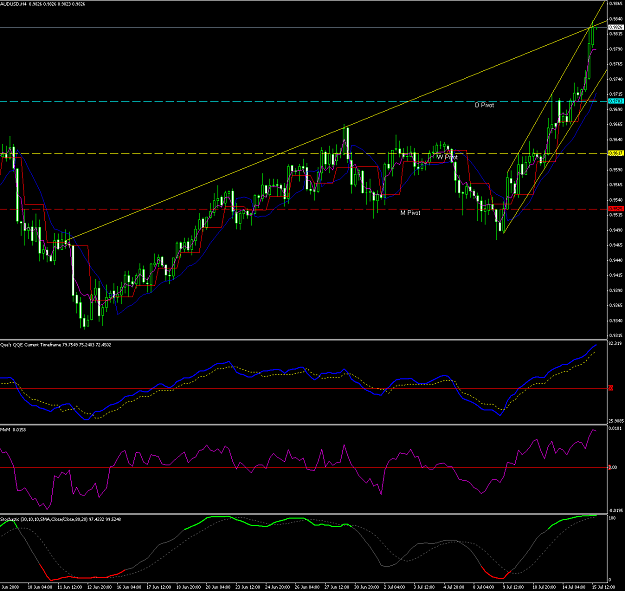Click the M Pivot label
This screenshot has width=625, height=591.
click(410, 213)
